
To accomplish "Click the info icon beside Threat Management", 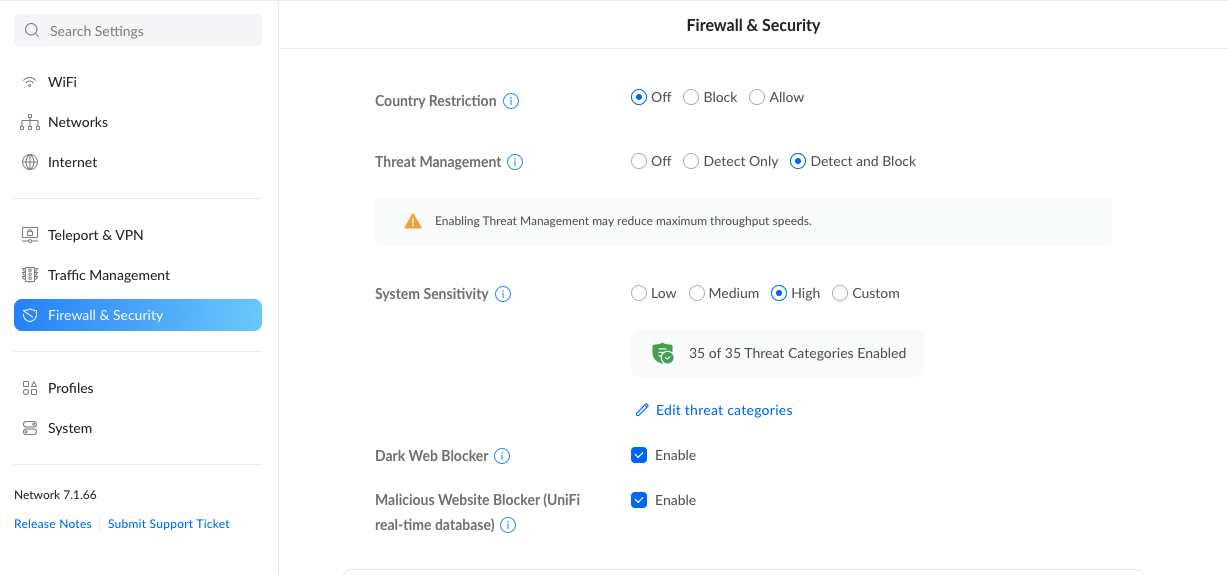I will tap(515, 162).
